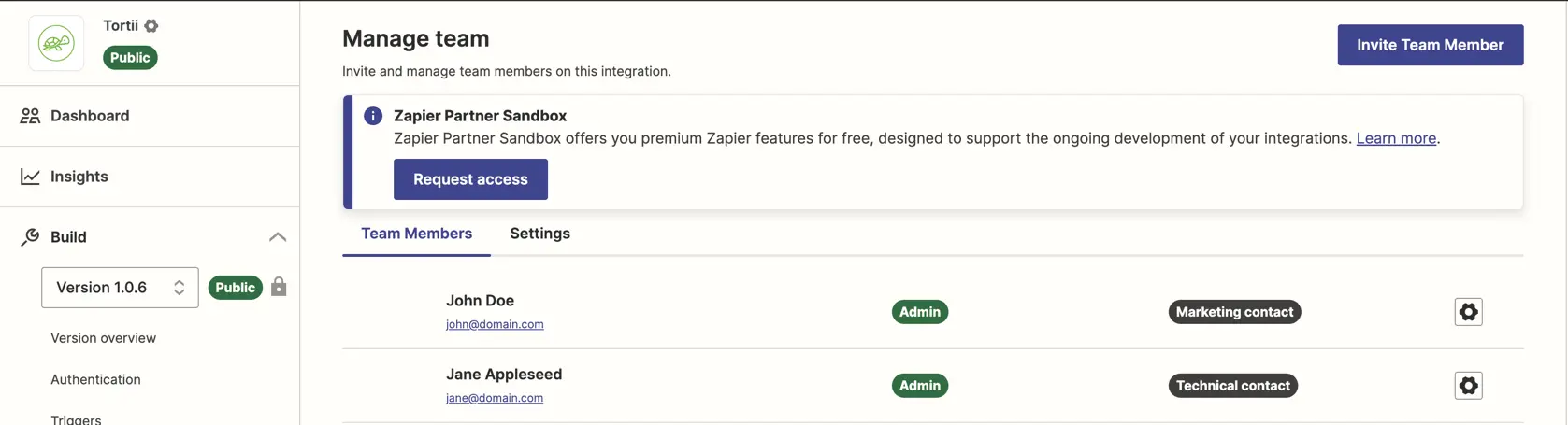
Task: Click jane@domain.com email link
Action: pos(495,398)
